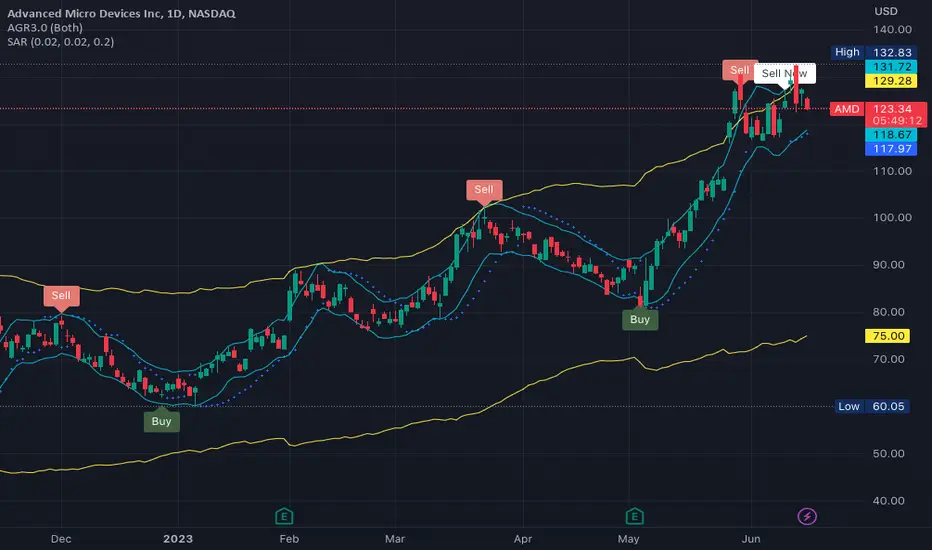Click the Buy signal near 2023
Screen dimensions: 932x550
tap(162, 422)
